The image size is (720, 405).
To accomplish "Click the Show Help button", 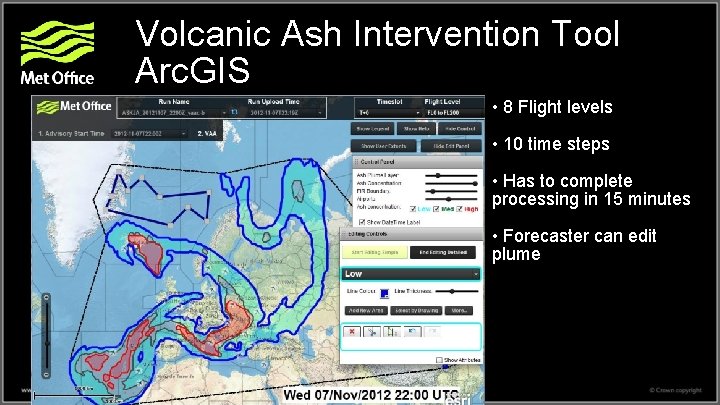I will tap(416, 129).
